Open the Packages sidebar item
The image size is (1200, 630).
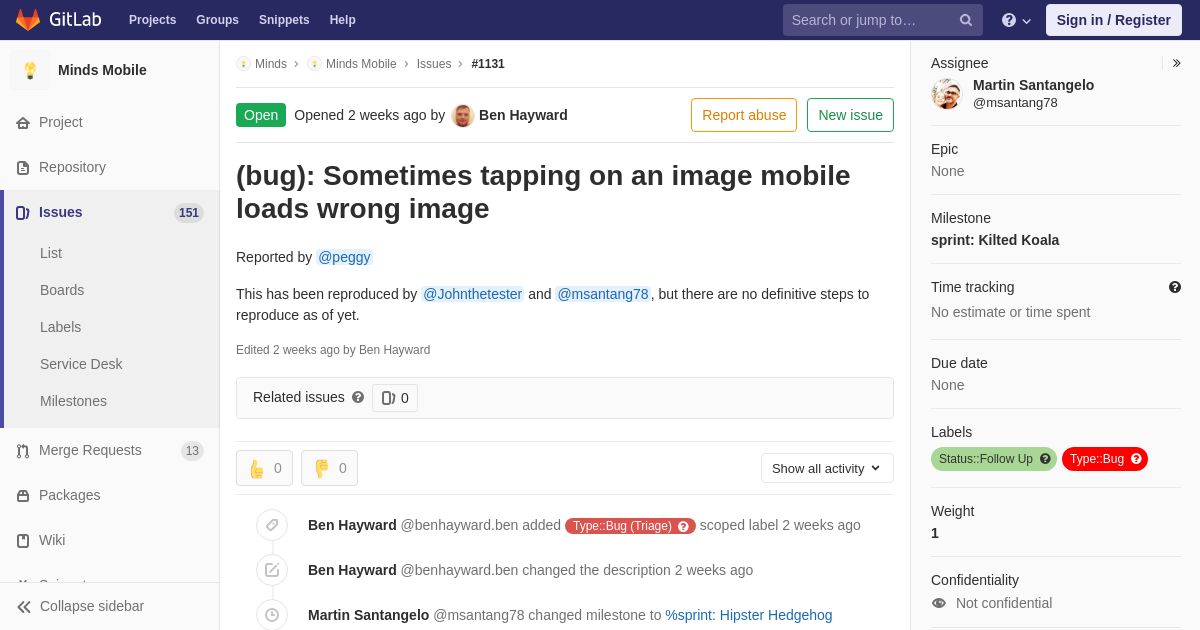point(69,495)
